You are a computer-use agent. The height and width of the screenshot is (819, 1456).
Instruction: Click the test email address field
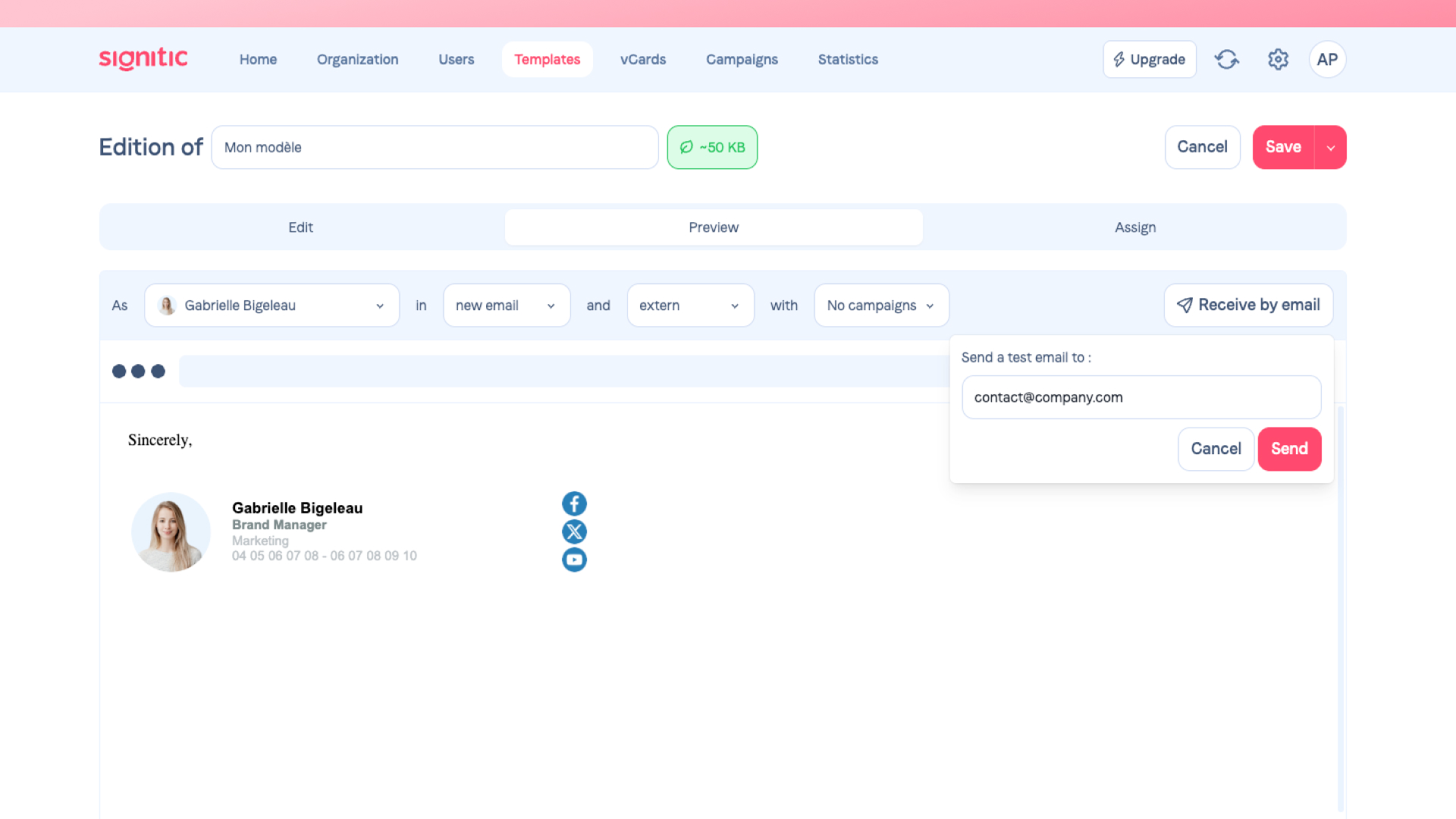(1141, 397)
